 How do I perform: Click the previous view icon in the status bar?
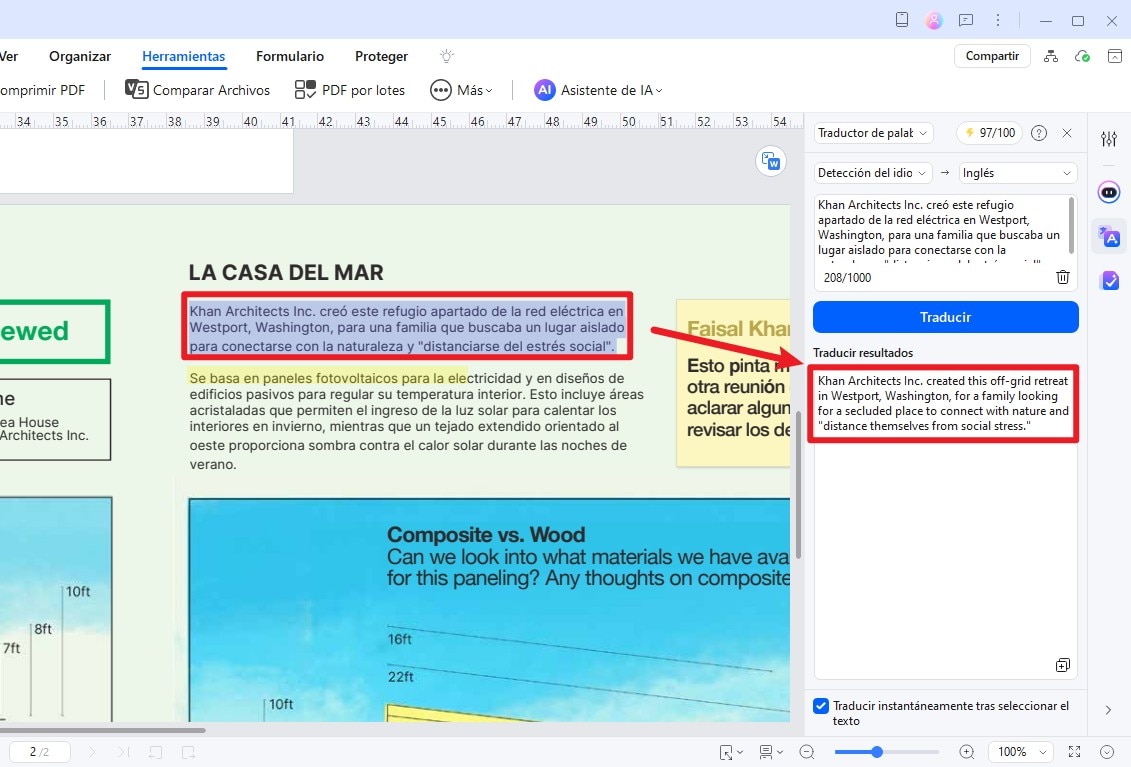coord(155,752)
